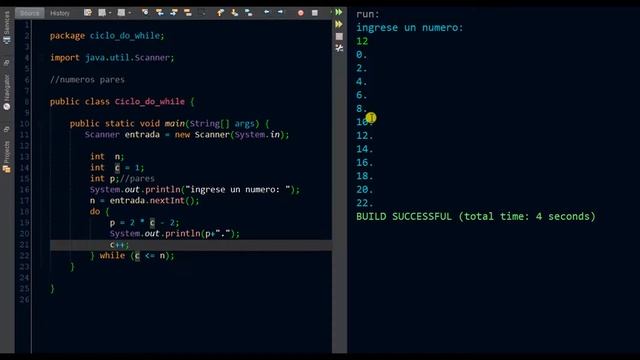Open the dropdown arrow beside the Back icon
This screenshot has height=360, width=640.
(110, 13)
